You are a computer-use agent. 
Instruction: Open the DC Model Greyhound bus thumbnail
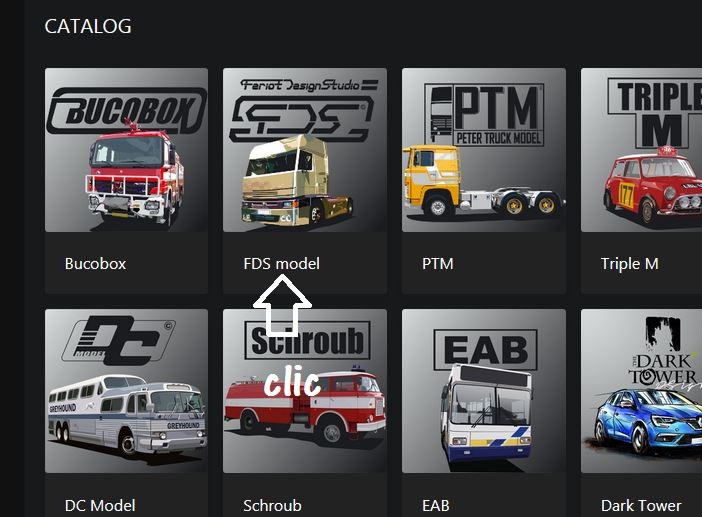coord(126,391)
